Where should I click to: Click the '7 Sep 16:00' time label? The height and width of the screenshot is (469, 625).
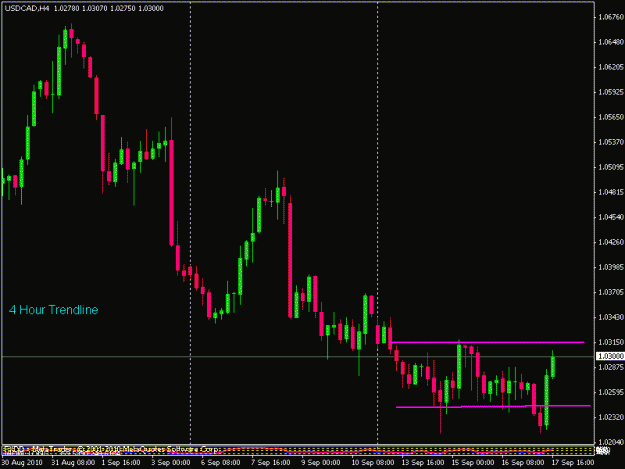coord(271,463)
